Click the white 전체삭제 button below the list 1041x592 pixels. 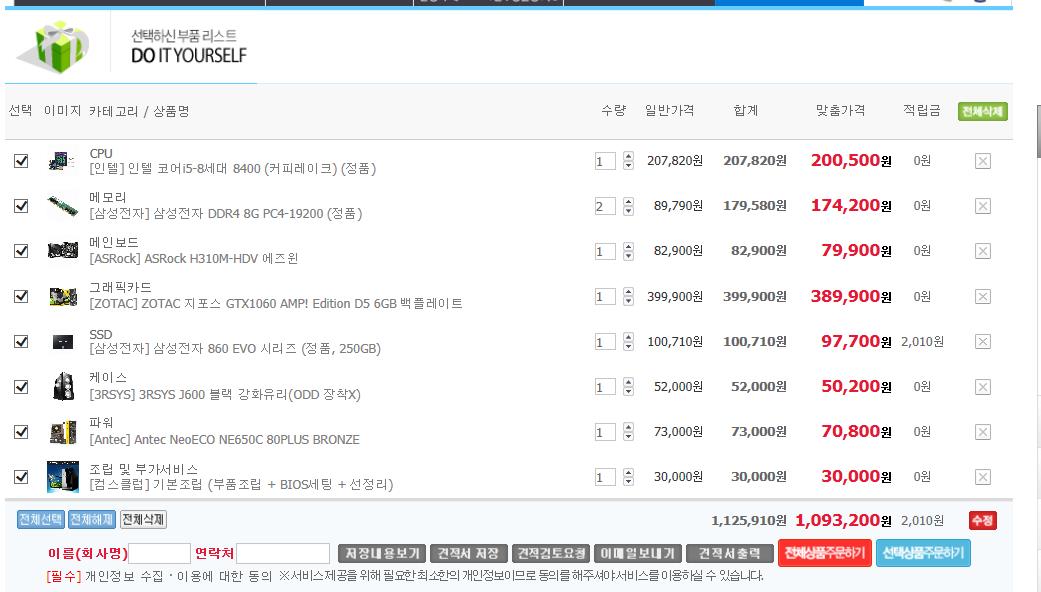143,520
